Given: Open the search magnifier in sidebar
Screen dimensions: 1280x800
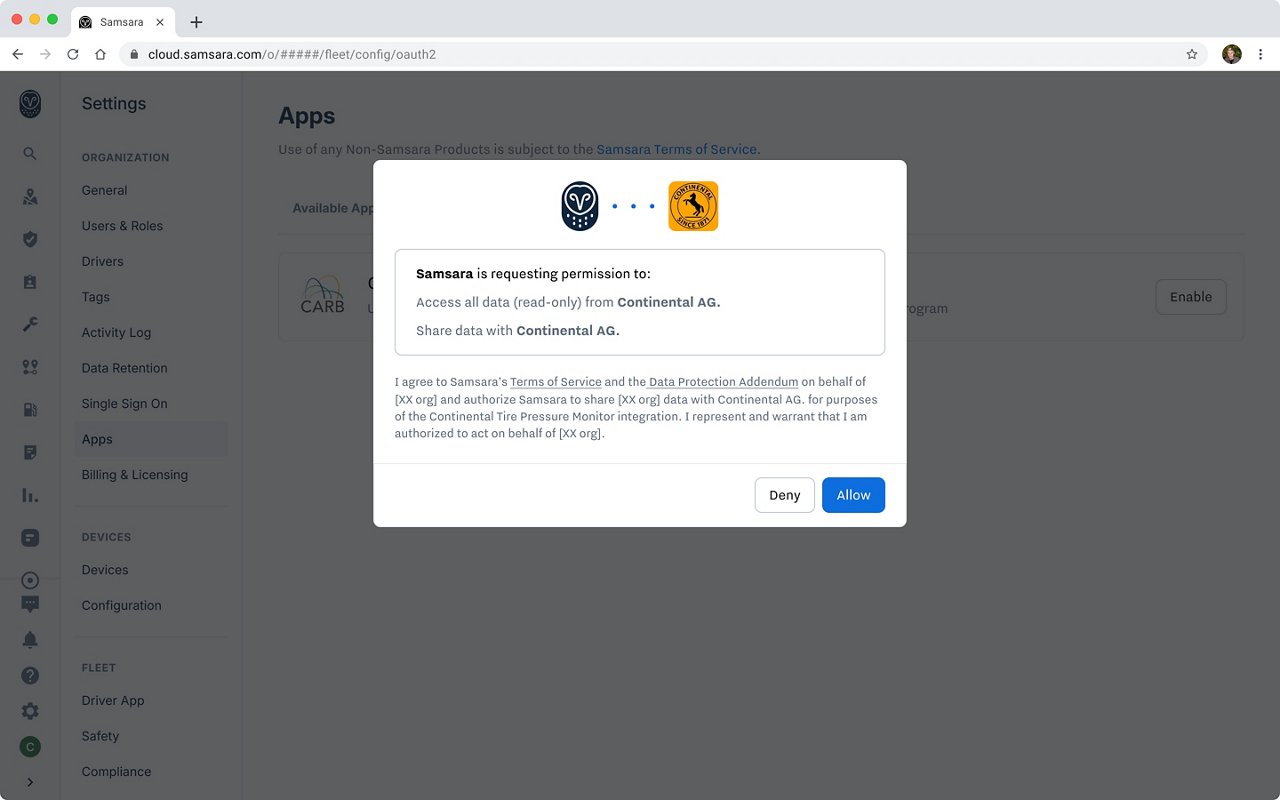Looking at the screenshot, I should (x=30, y=154).
